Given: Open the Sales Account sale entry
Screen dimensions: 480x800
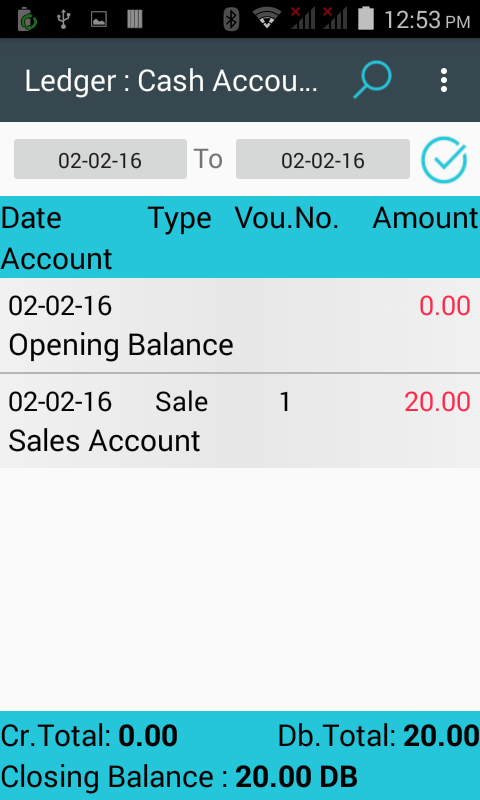Looking at the screenshot, I should click(x=240, y=421).
